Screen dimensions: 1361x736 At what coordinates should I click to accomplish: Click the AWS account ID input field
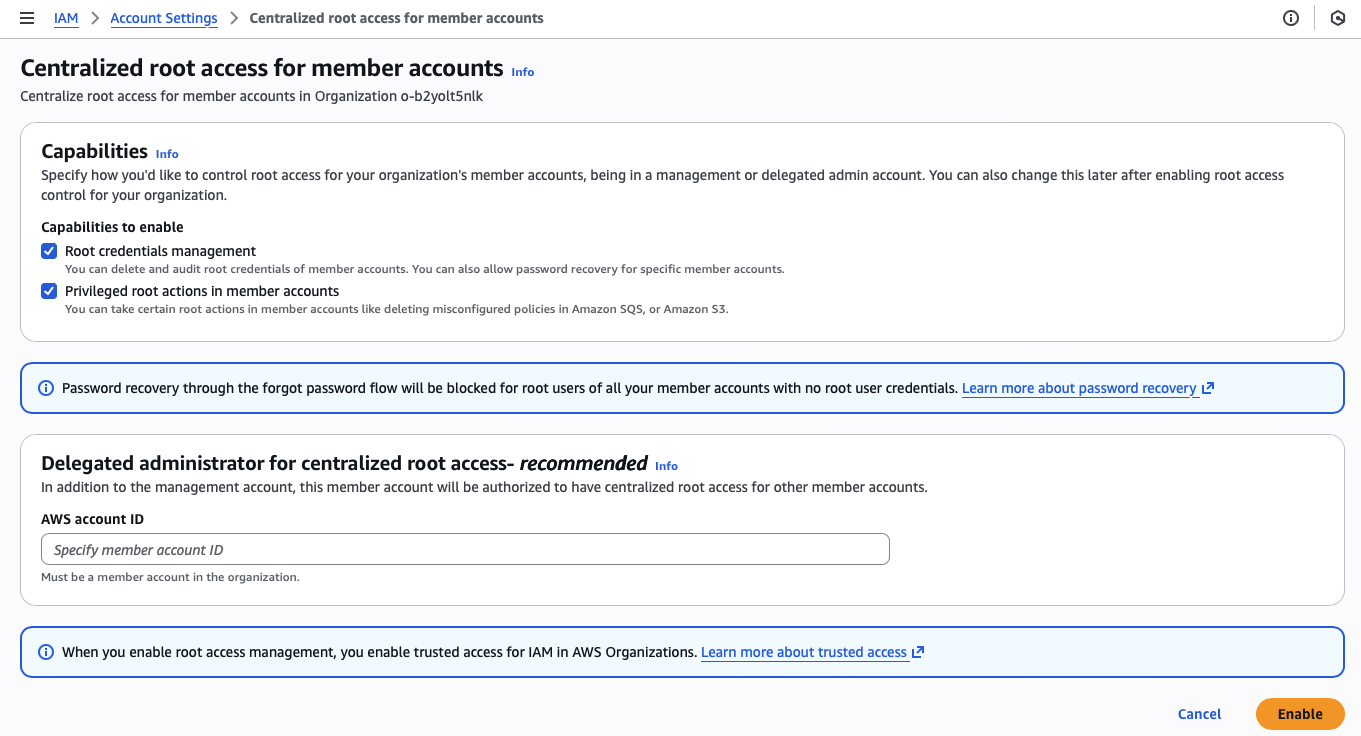[x=465, y=549]
